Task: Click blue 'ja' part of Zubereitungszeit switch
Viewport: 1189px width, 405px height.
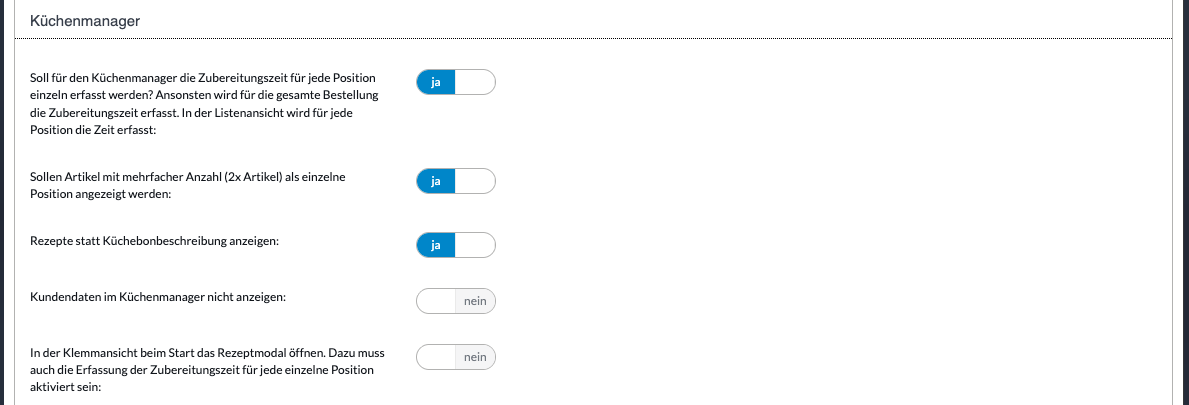Action: coord(436,82)
